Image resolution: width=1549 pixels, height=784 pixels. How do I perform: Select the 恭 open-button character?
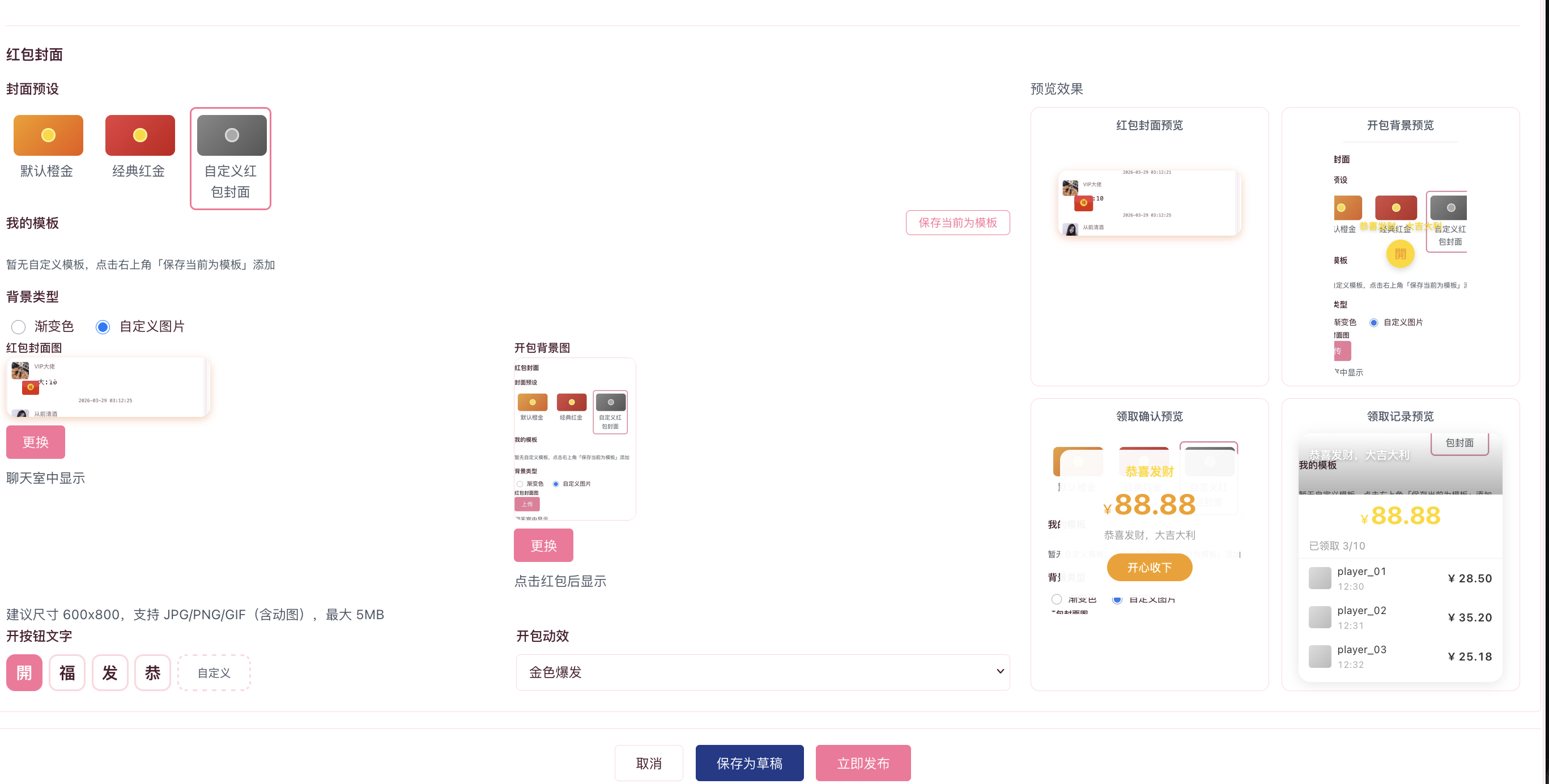tap(153, 672)
